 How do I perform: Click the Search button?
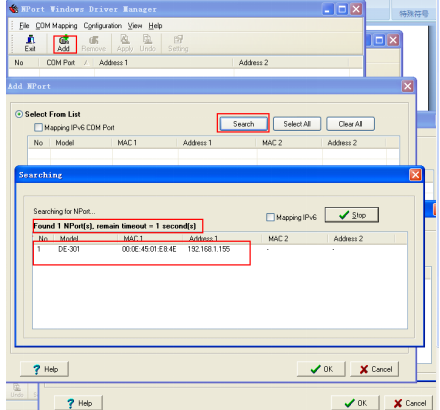point(243,124)
